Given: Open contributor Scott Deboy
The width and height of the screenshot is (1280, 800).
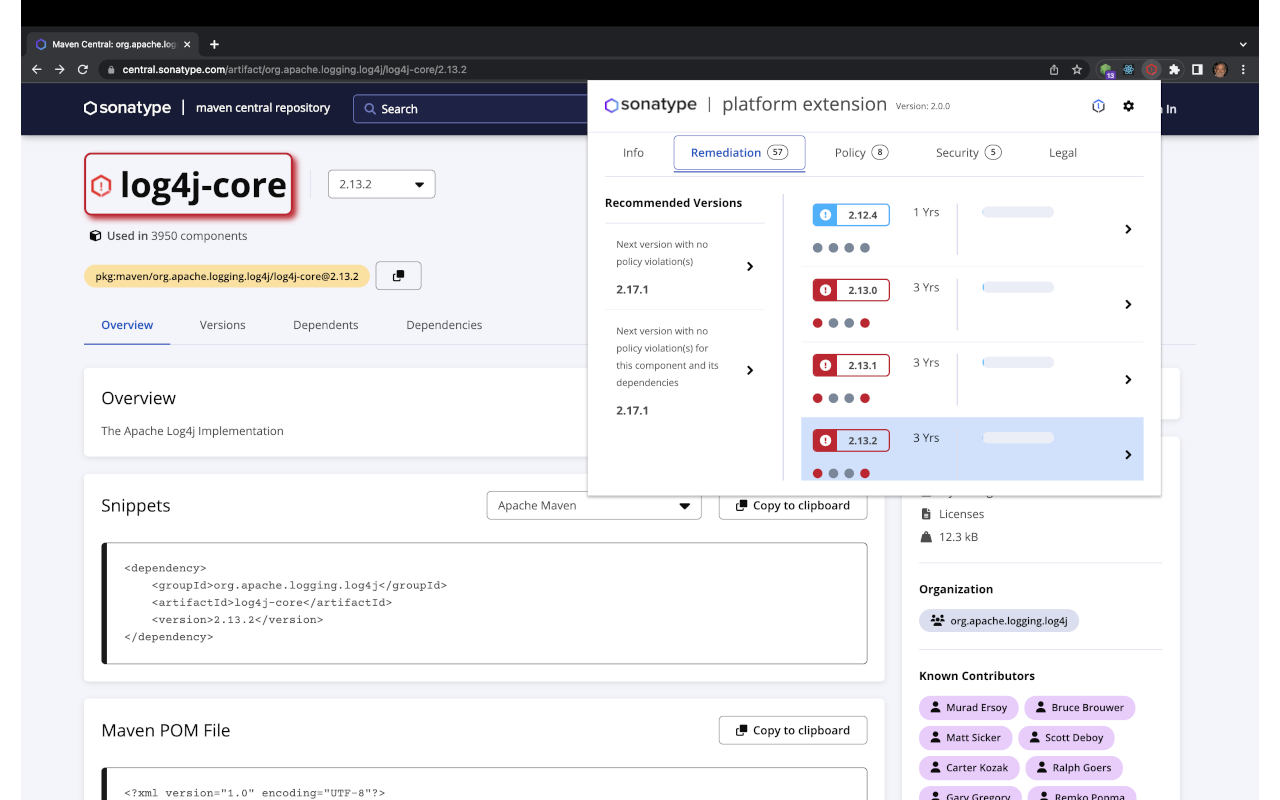Looking at the screenshot, I should (x=1066, y=737).
